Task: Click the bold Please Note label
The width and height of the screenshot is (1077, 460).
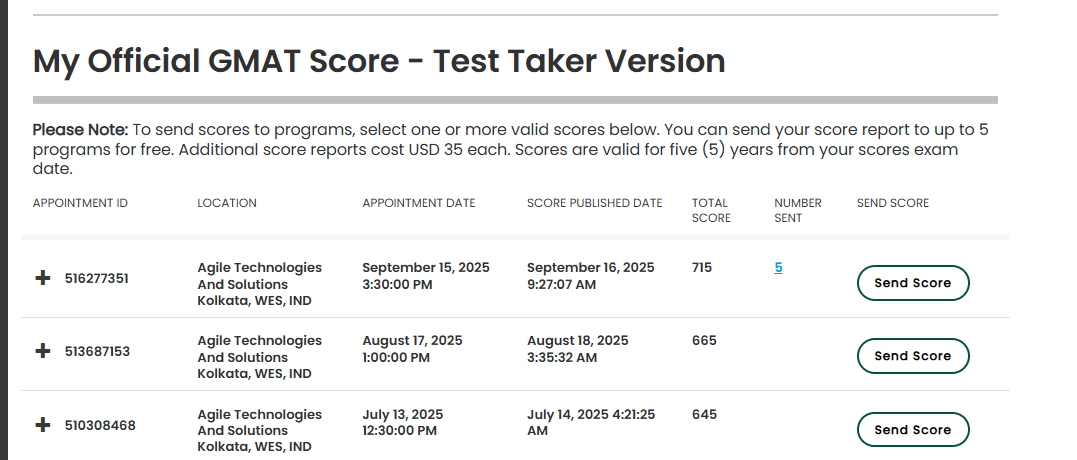Action: click(80, 130)
